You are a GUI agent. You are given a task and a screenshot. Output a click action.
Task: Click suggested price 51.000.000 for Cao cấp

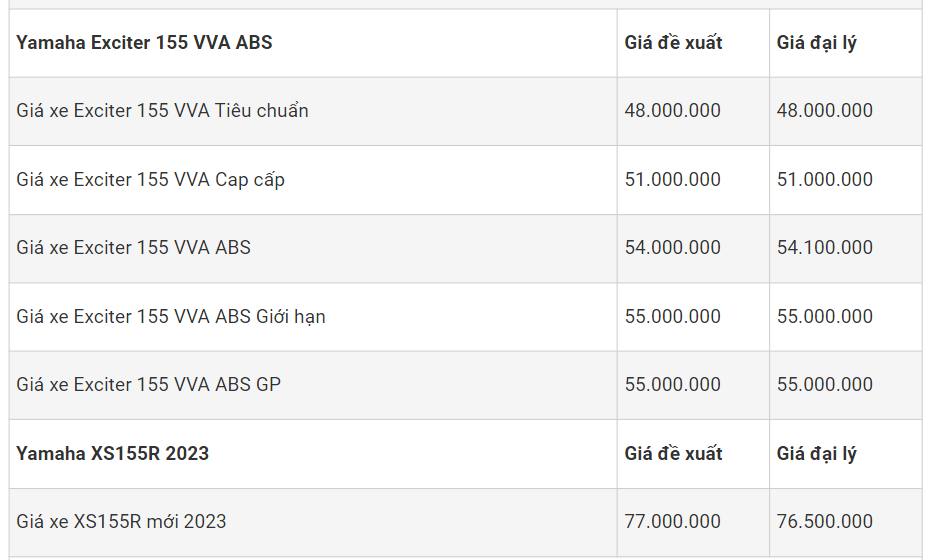(x=672, y=180)
